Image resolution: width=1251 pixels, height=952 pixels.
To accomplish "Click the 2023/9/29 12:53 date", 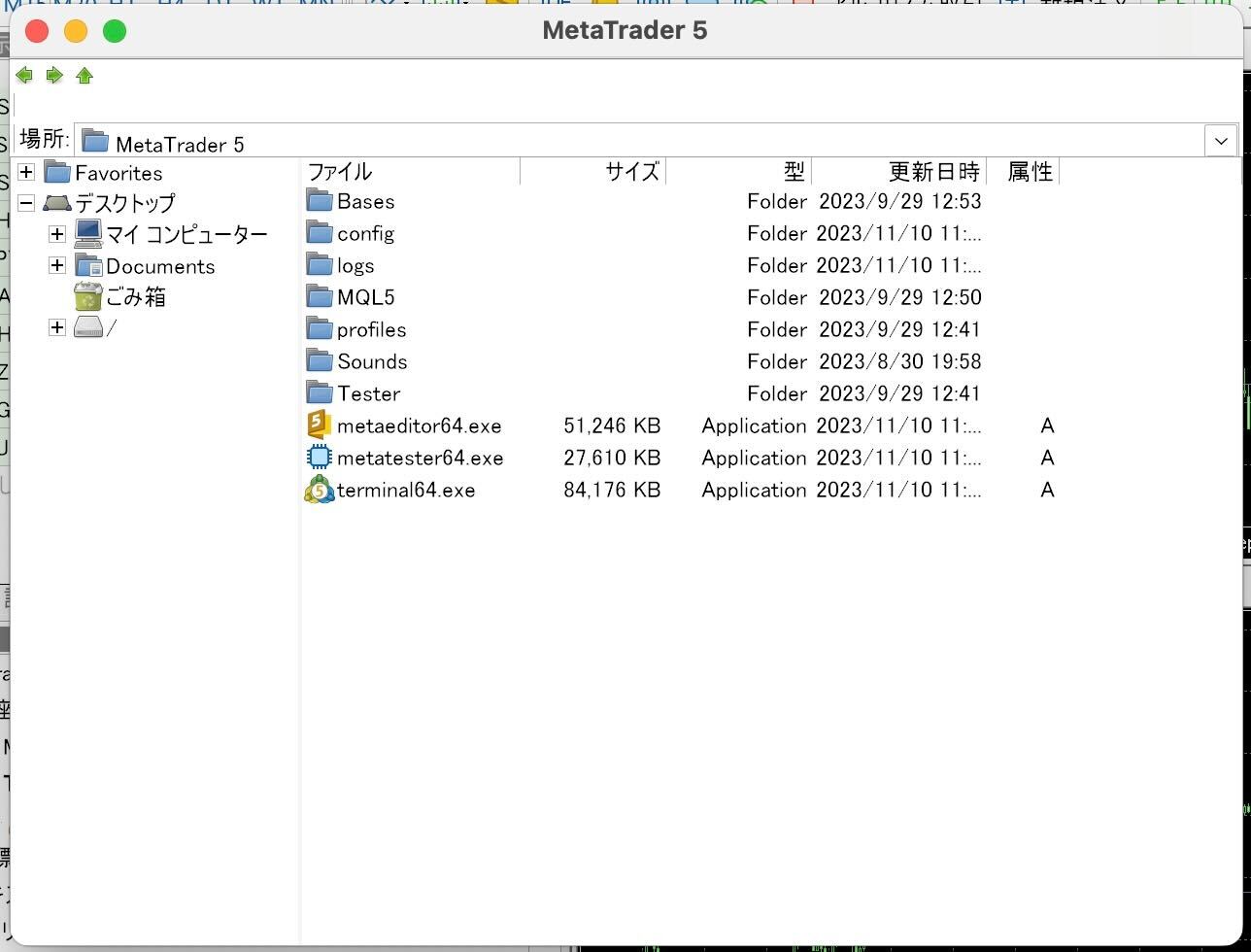I will pyautogui.click(x=899, y=201).
